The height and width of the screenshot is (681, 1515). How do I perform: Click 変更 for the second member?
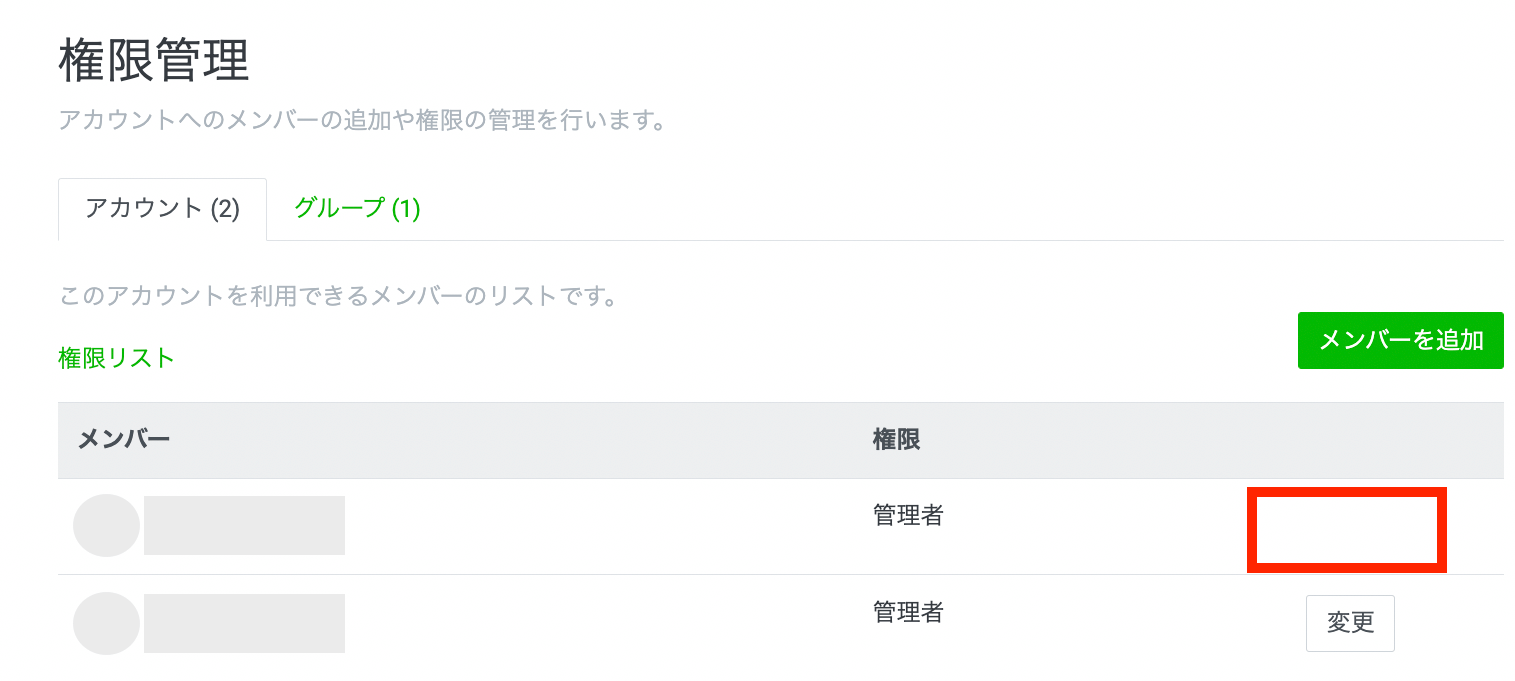[1350, 623]
